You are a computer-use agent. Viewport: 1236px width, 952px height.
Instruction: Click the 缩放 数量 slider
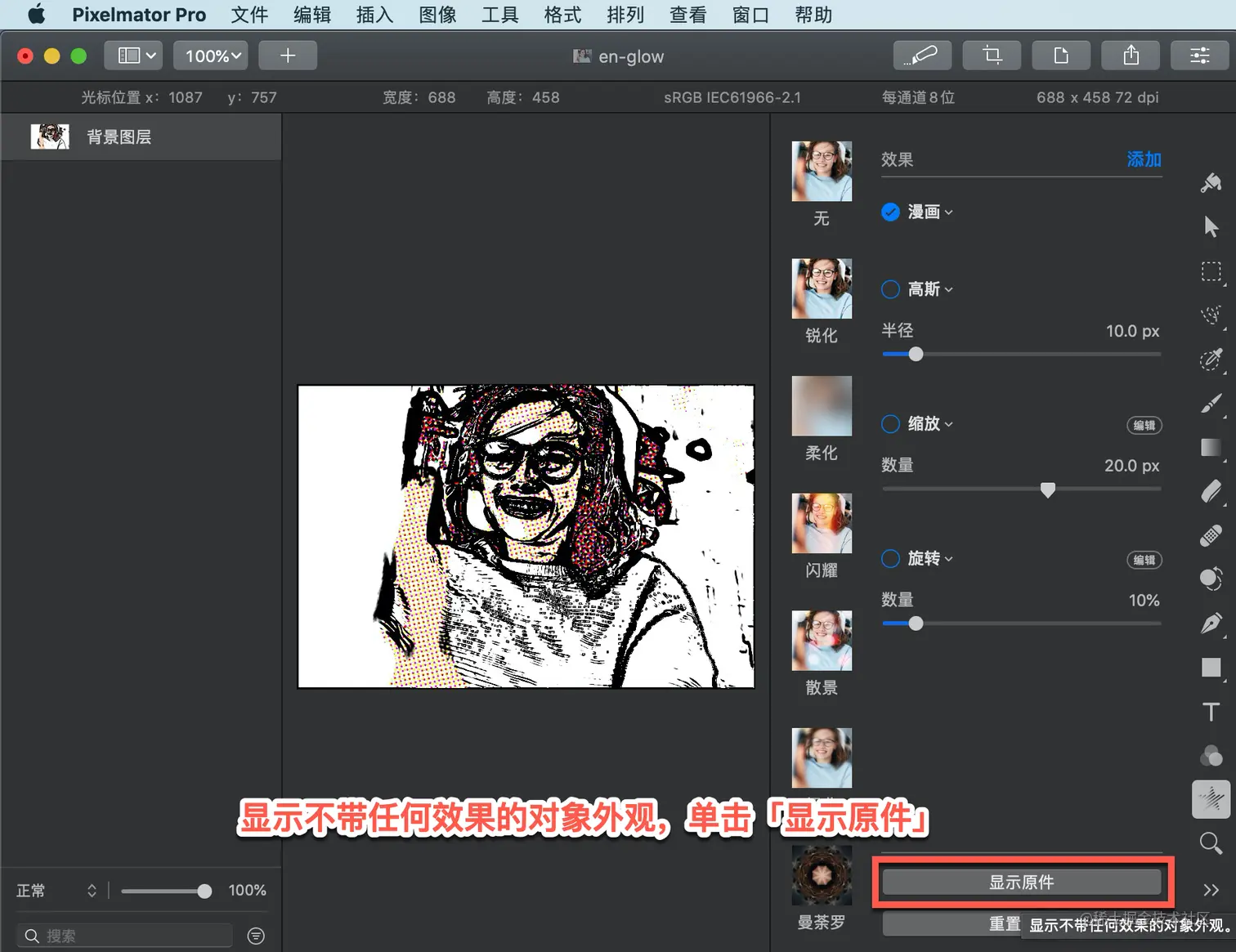[1022, 489]
